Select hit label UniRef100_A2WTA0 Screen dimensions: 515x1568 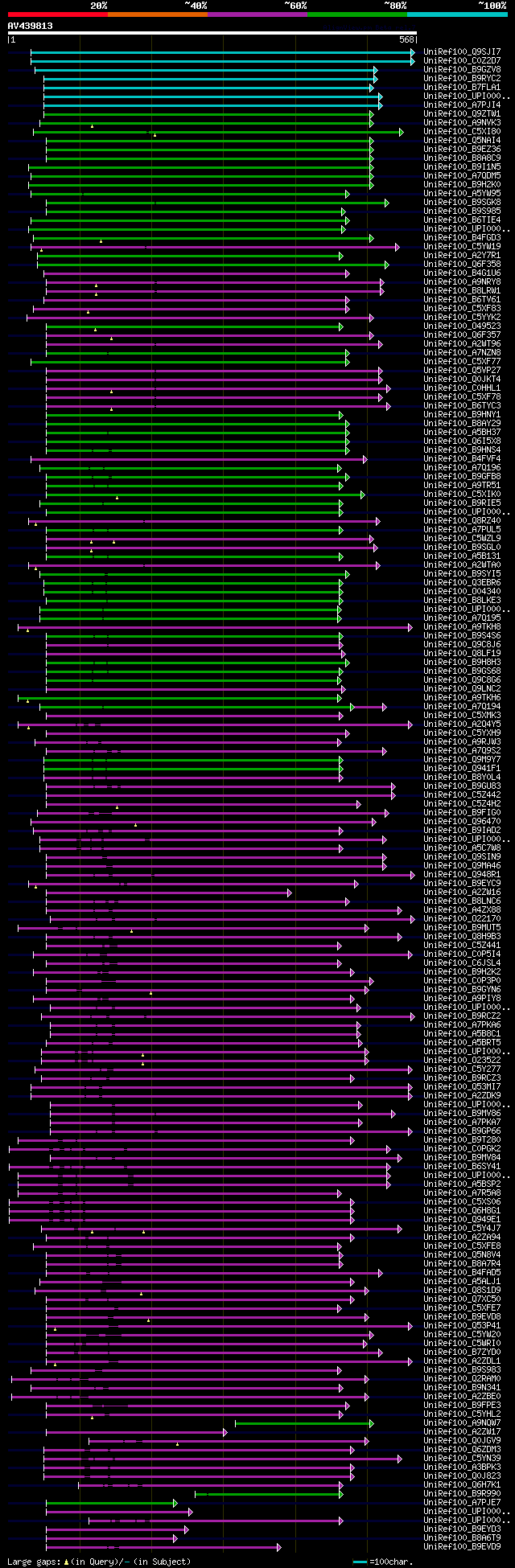click(462, 564)
